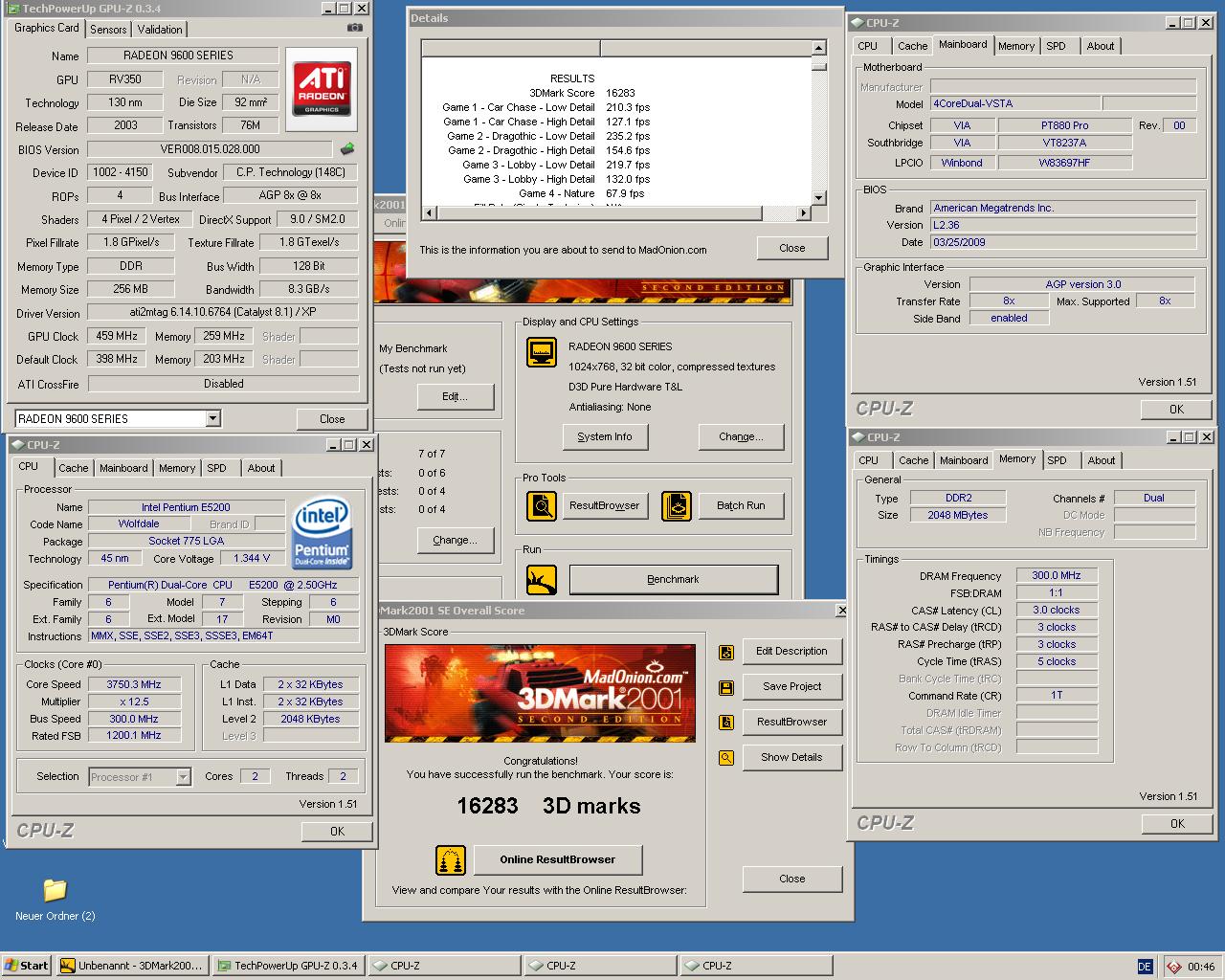Click the floppy icon beside Save Project

(x=726, y=687)
